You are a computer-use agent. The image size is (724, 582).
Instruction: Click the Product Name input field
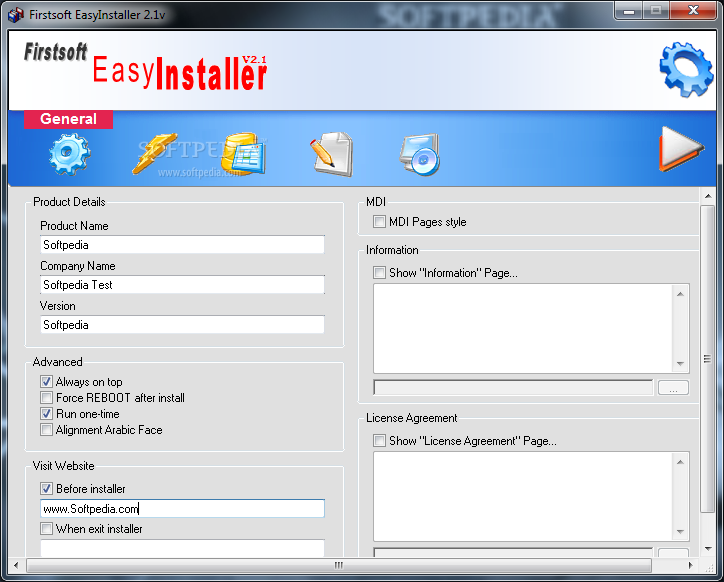[182, 245]
